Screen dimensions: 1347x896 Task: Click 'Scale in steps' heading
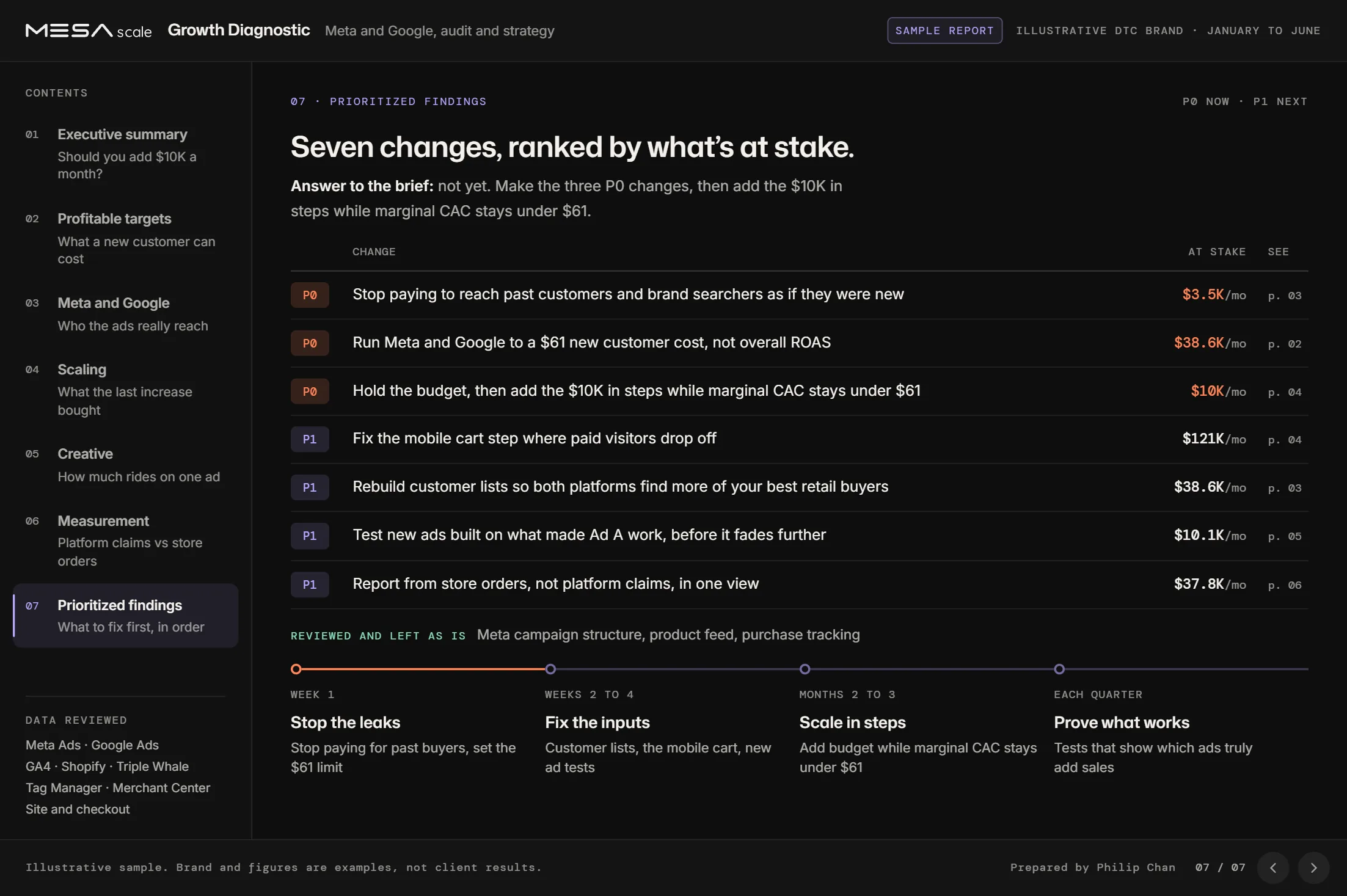point(853,723)
